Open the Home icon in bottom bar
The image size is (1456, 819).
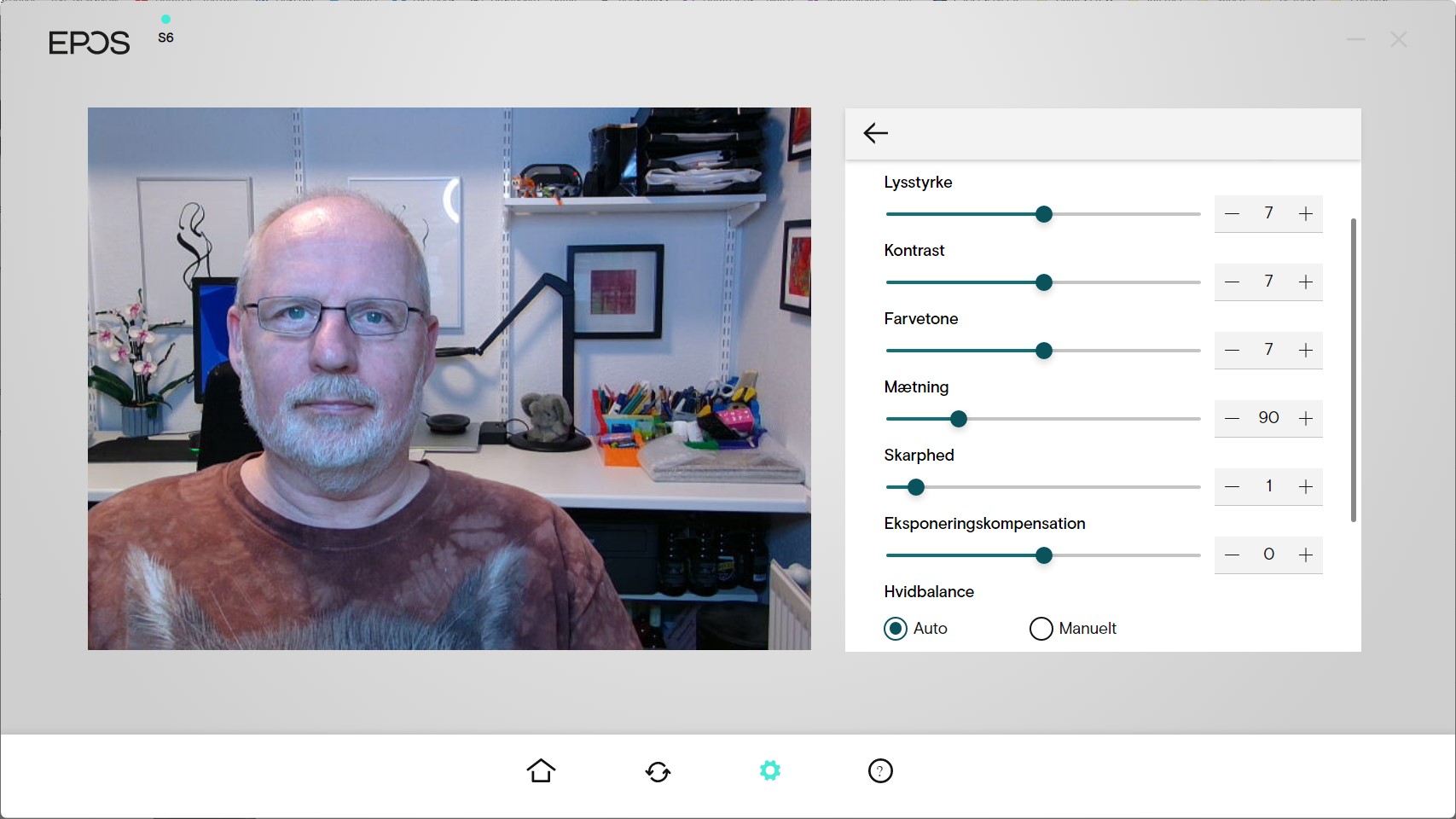pos(541,771)
